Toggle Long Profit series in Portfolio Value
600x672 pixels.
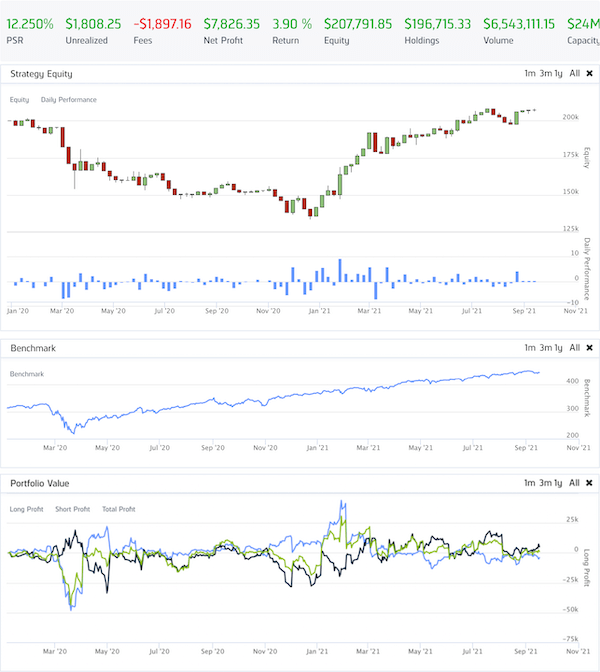point(28,509)
